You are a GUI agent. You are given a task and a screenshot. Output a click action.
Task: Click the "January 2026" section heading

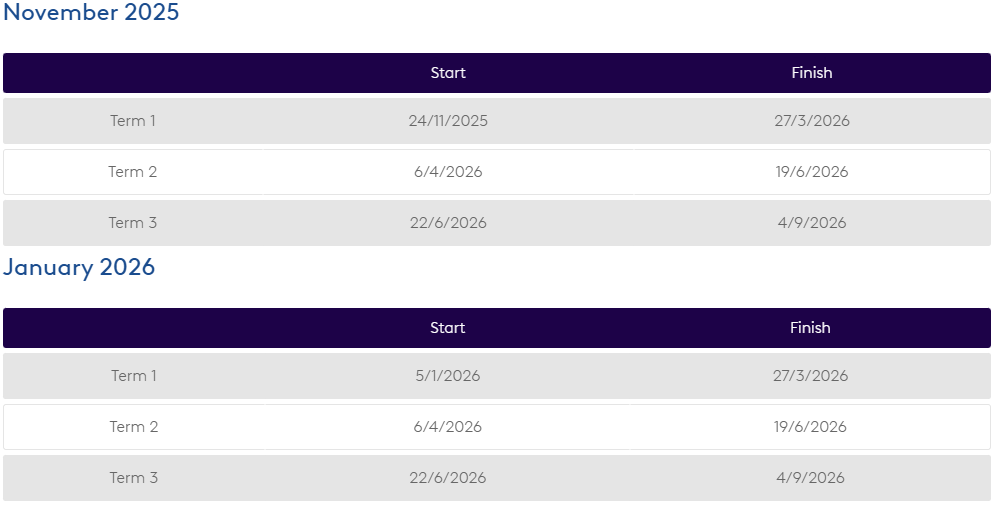pyautogui.click(x=79, y=267)
